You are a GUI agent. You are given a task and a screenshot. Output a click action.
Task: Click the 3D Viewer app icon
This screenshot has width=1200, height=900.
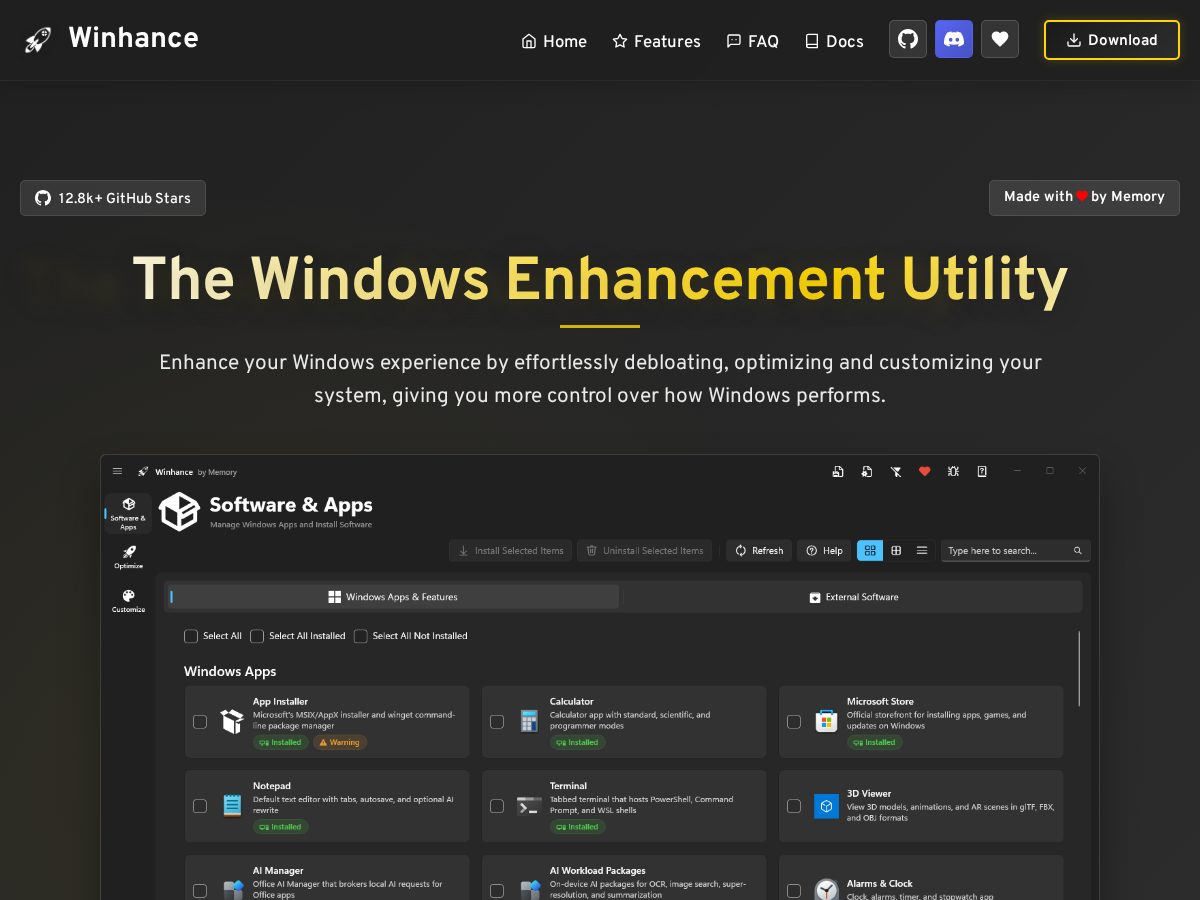coord(826,805)
